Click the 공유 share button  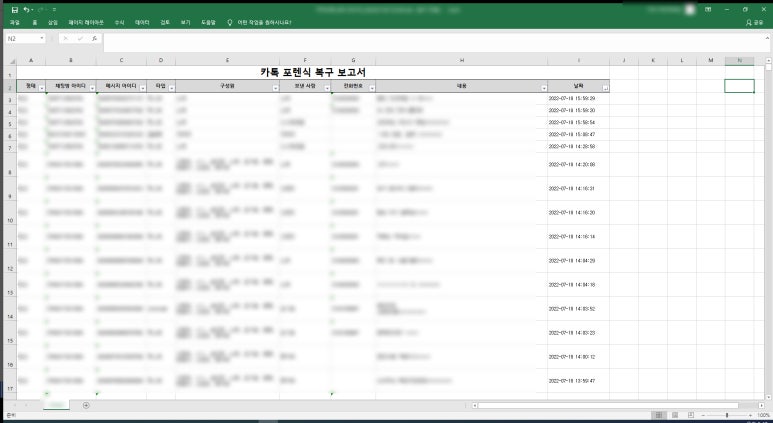(x=754, y=23)
